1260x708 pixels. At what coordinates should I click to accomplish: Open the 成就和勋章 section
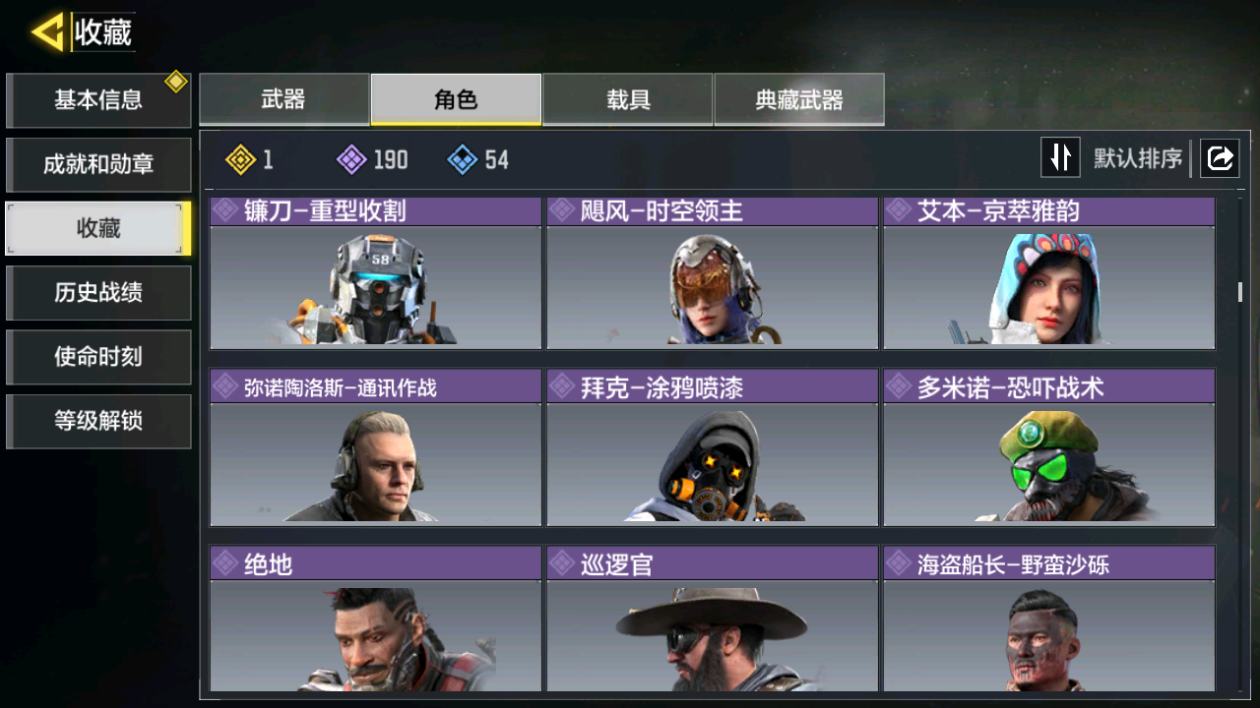pyautogui.click(x=98, y=164)
